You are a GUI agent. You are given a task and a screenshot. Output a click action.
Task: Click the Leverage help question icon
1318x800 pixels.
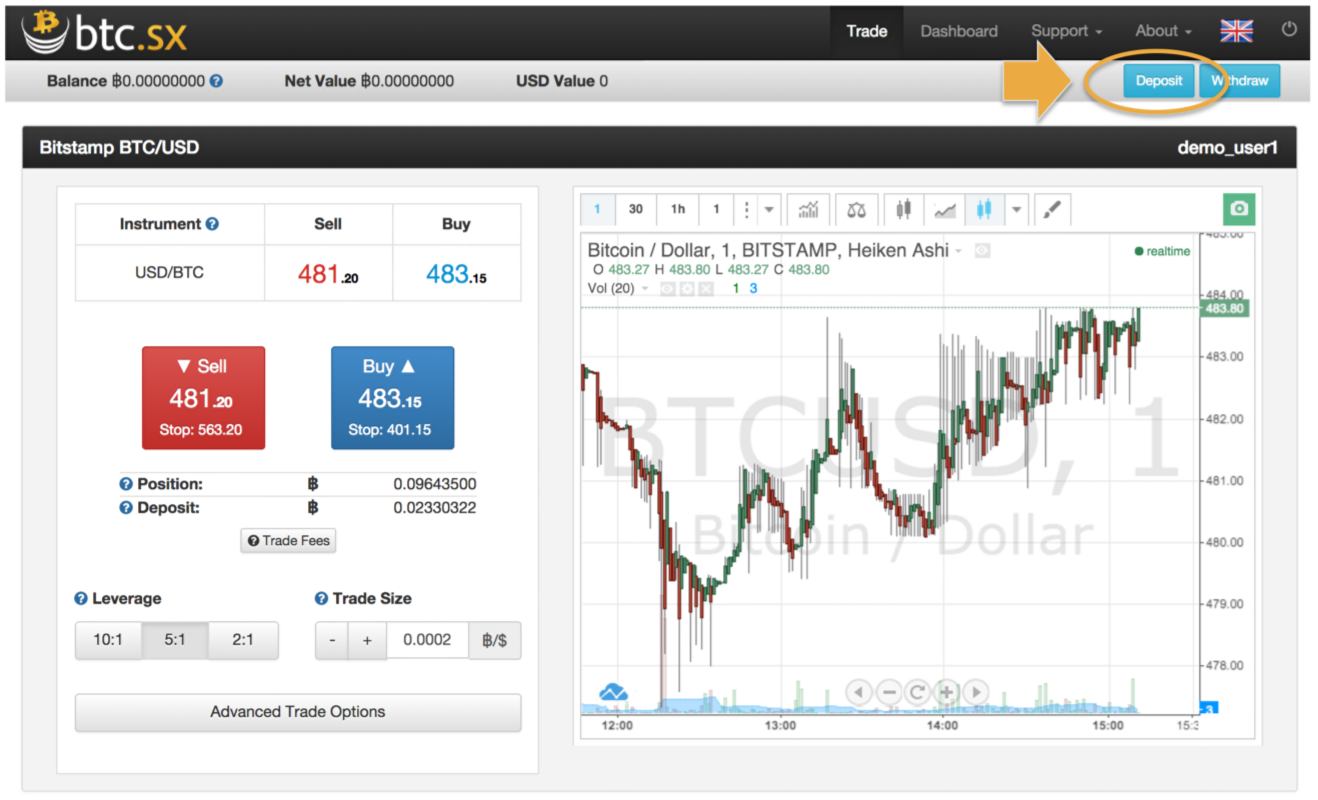81,599
